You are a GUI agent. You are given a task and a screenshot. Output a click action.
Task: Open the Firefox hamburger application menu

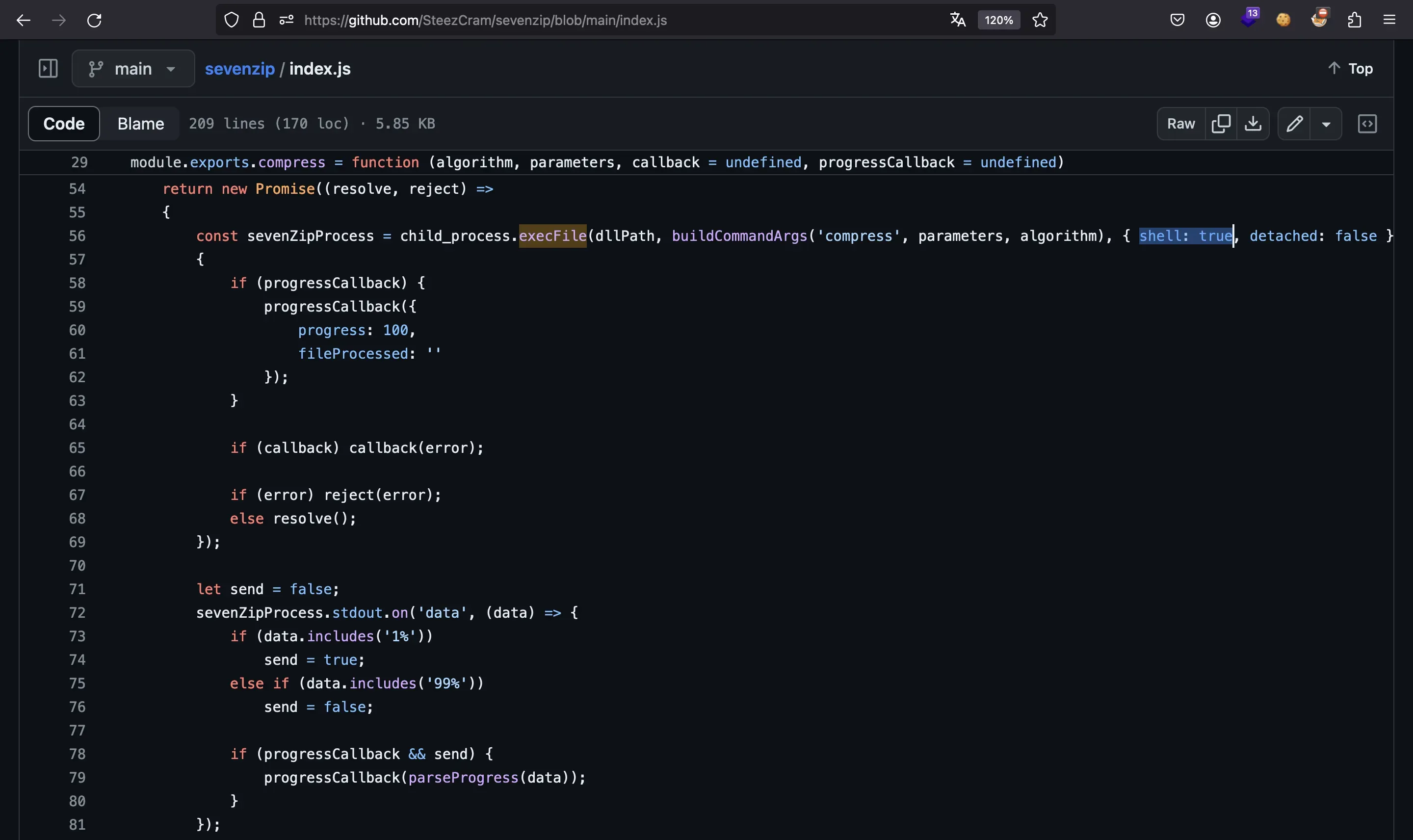click(1389, 21)
